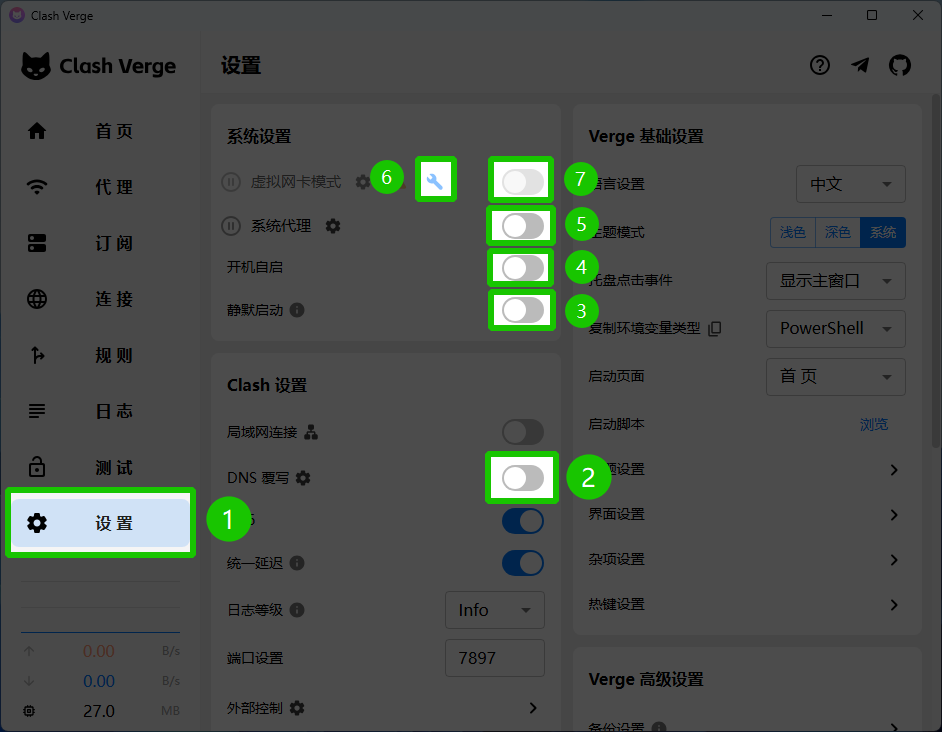The width and height of the screenshot is (942, 732).
Task: Click pause icon beside 虚拟网卡模式
Action: [x=231, y=181]
